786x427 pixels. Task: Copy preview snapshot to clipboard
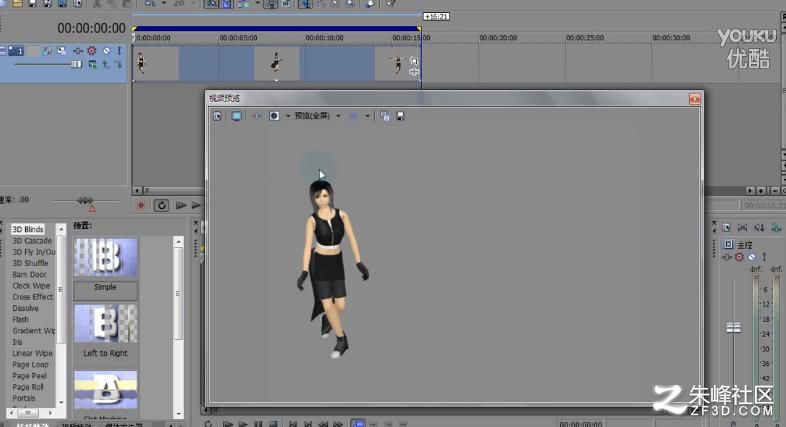(x=384, y=116)
